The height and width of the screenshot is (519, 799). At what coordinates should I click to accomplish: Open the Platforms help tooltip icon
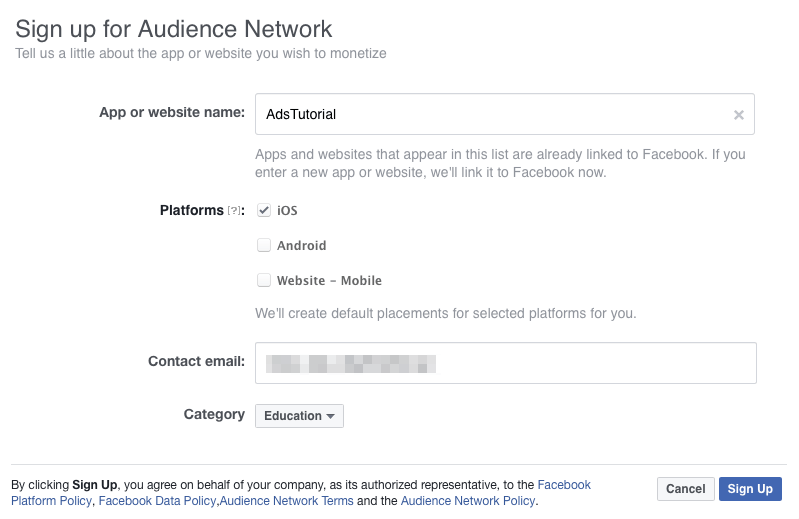[x=235, y=211]
